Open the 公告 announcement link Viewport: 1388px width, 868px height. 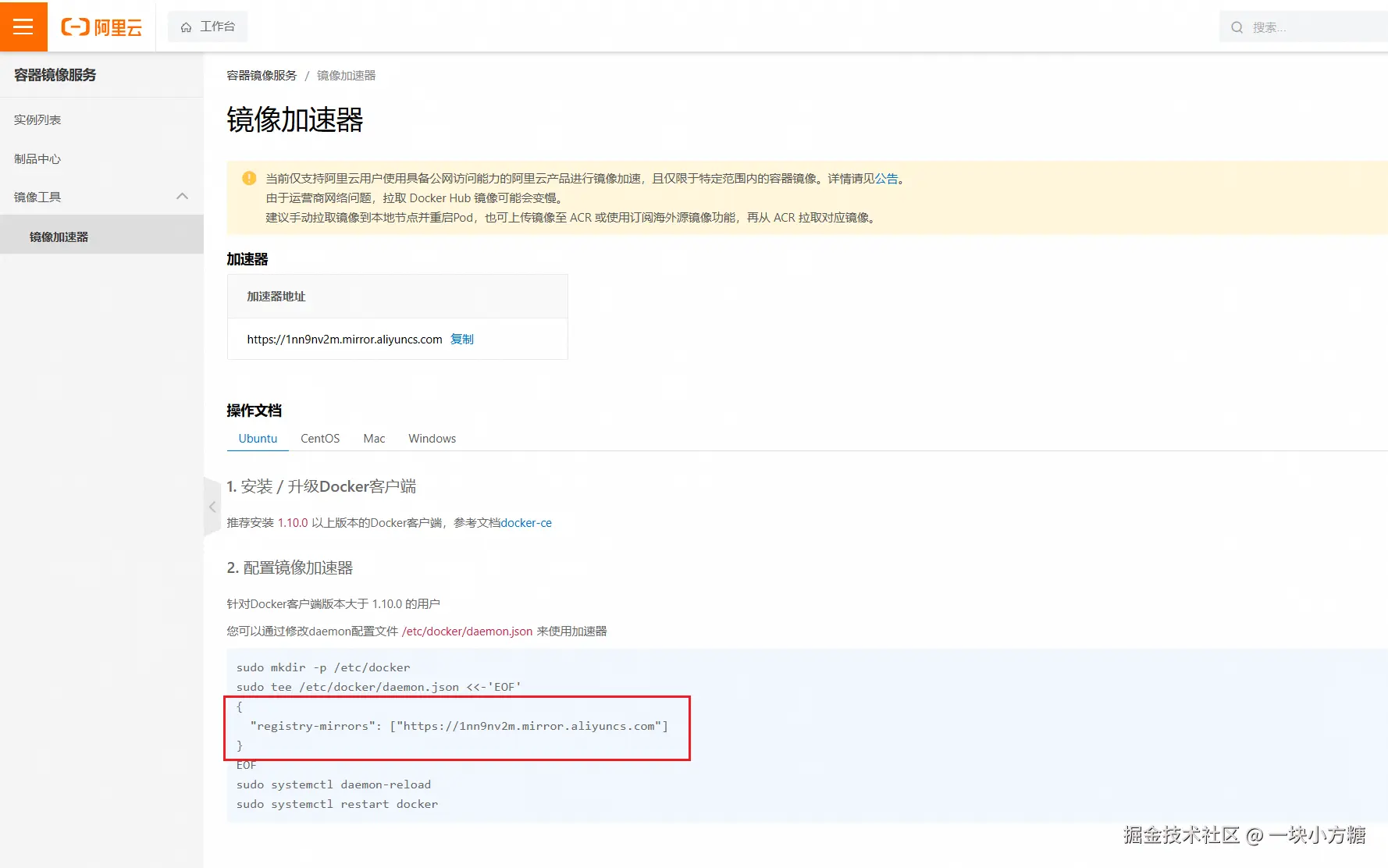(x=886, y=179)
